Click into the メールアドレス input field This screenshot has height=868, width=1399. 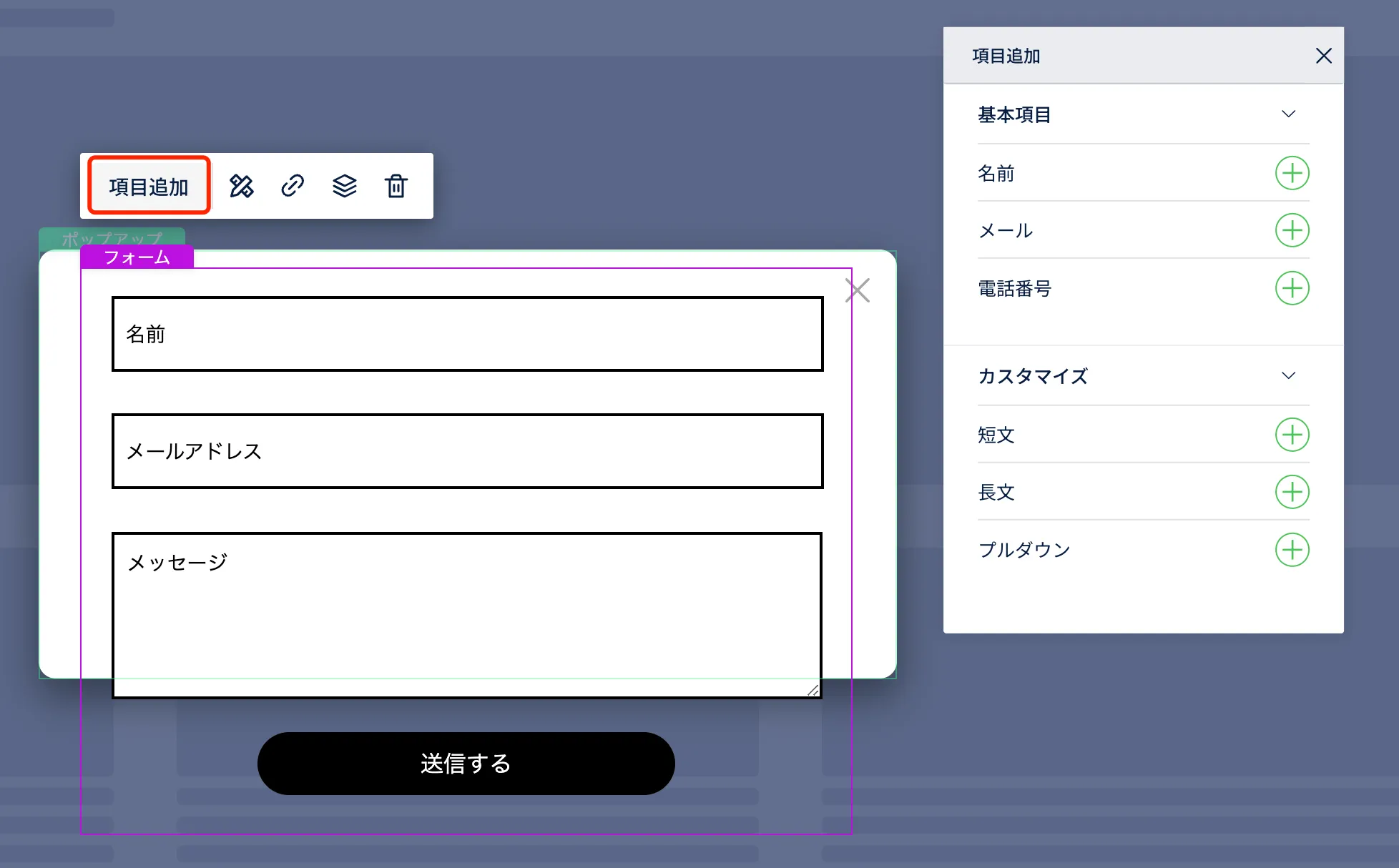pos(467,451)
